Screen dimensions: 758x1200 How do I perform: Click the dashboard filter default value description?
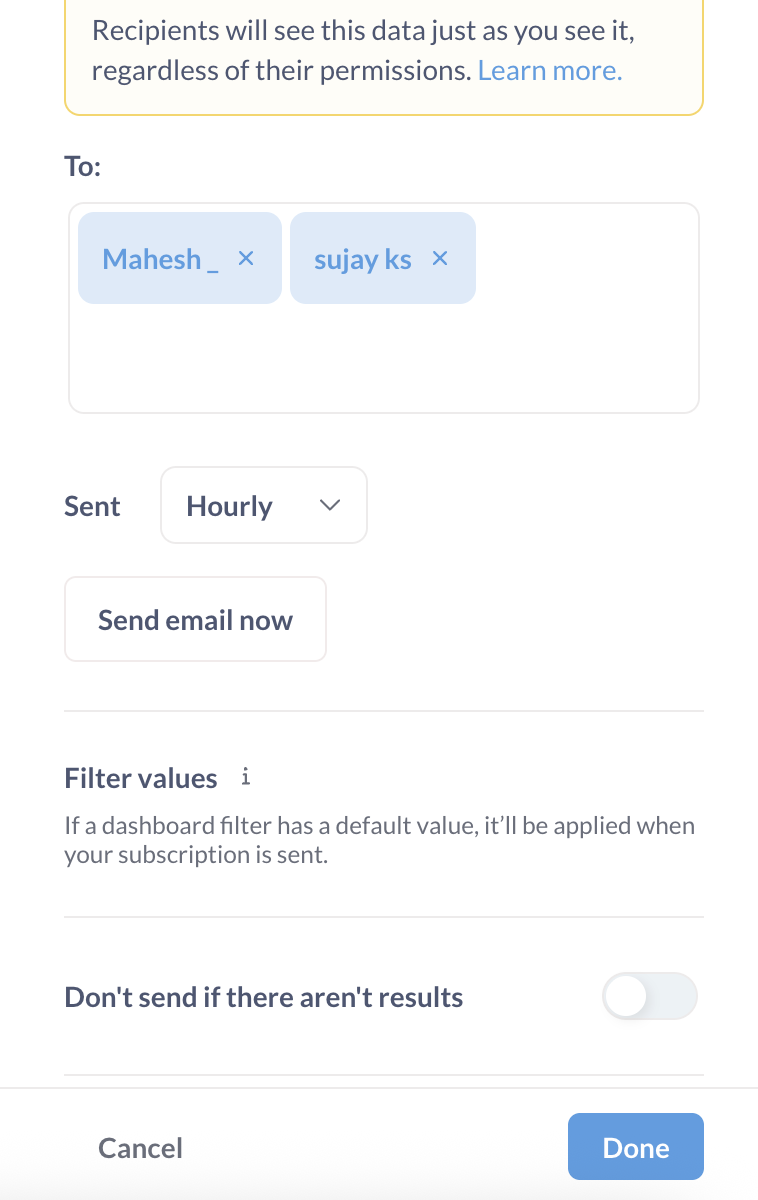click(379, 840)
